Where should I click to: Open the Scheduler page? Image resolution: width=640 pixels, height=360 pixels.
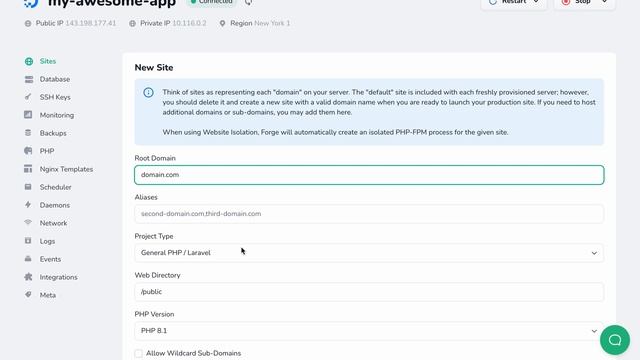pyautogui.click(x=56, y=187)
